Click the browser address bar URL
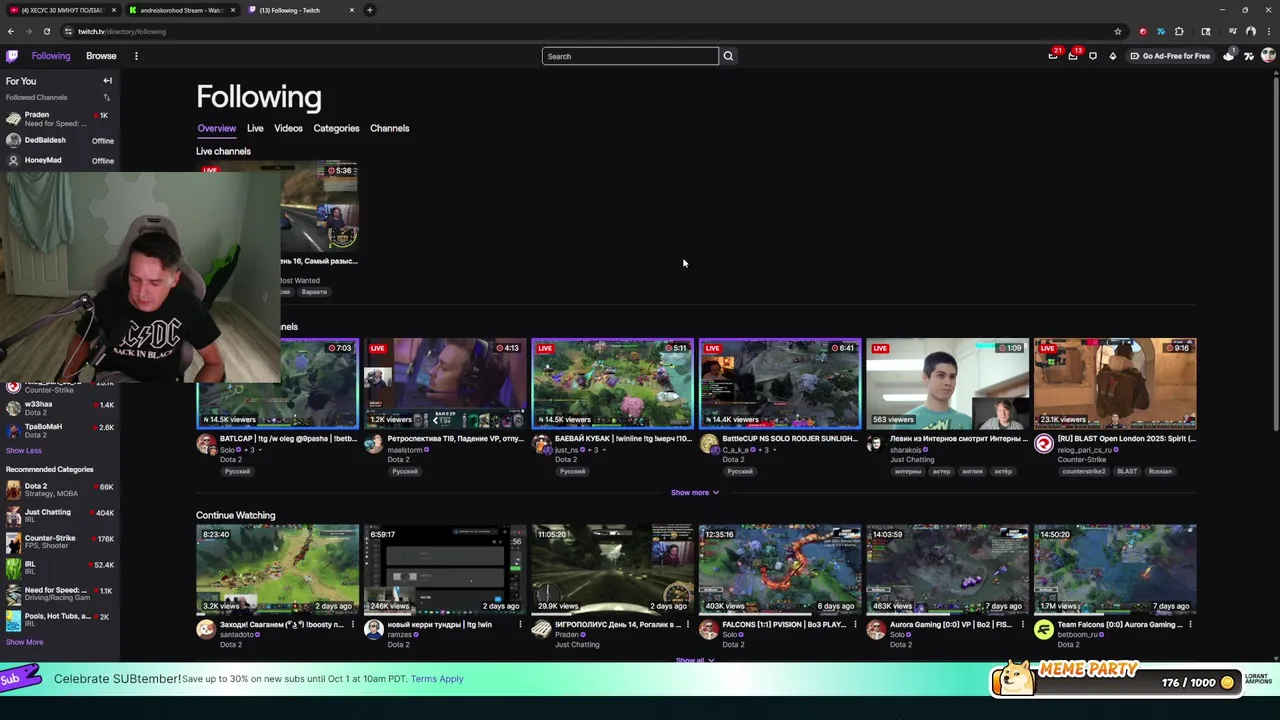 click(122, 31)
